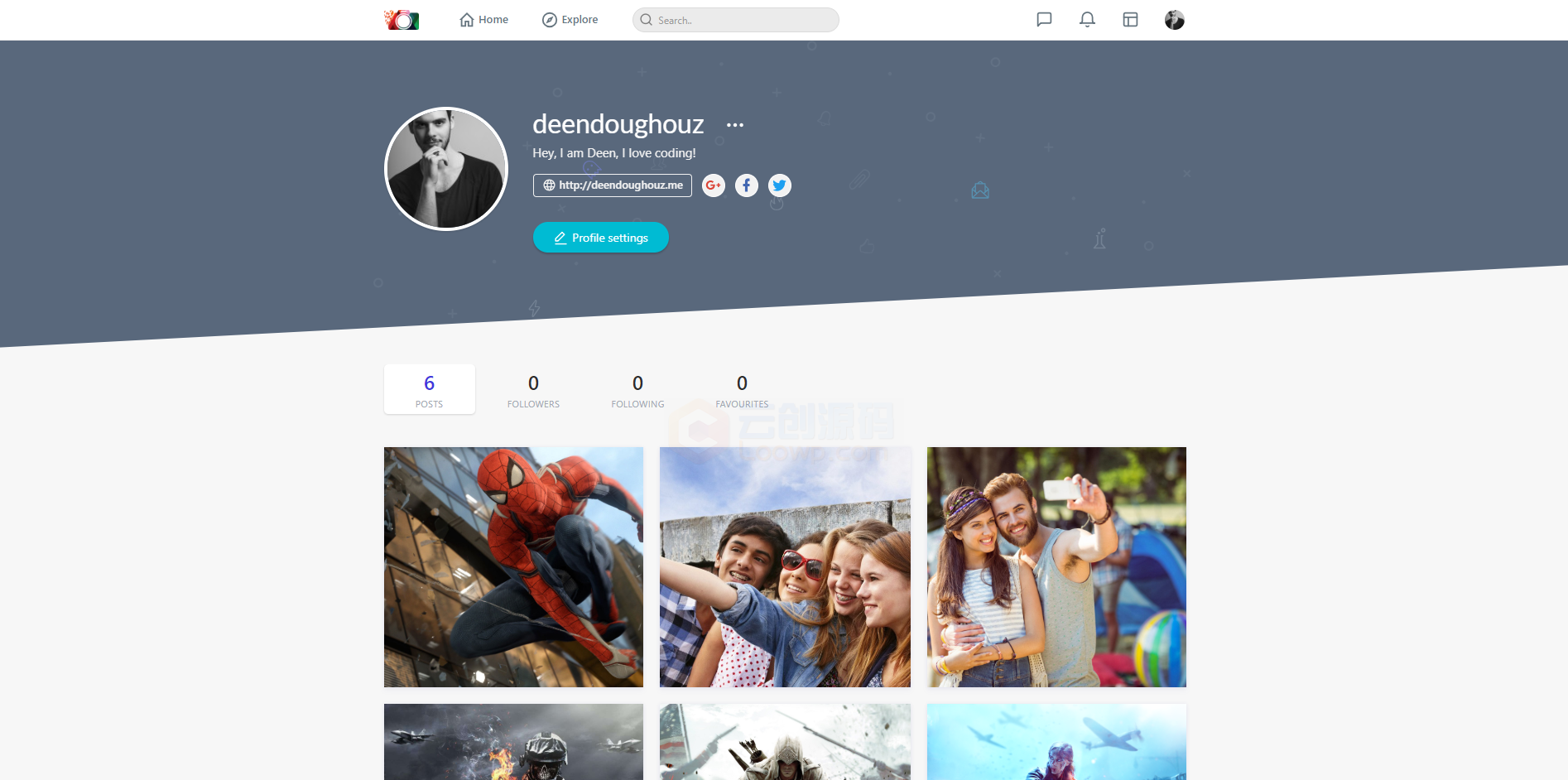Click the camera logo in the navbar
Image resolution: width=1568 pixels, height=780 pixels.
click(x=402, y=20)
